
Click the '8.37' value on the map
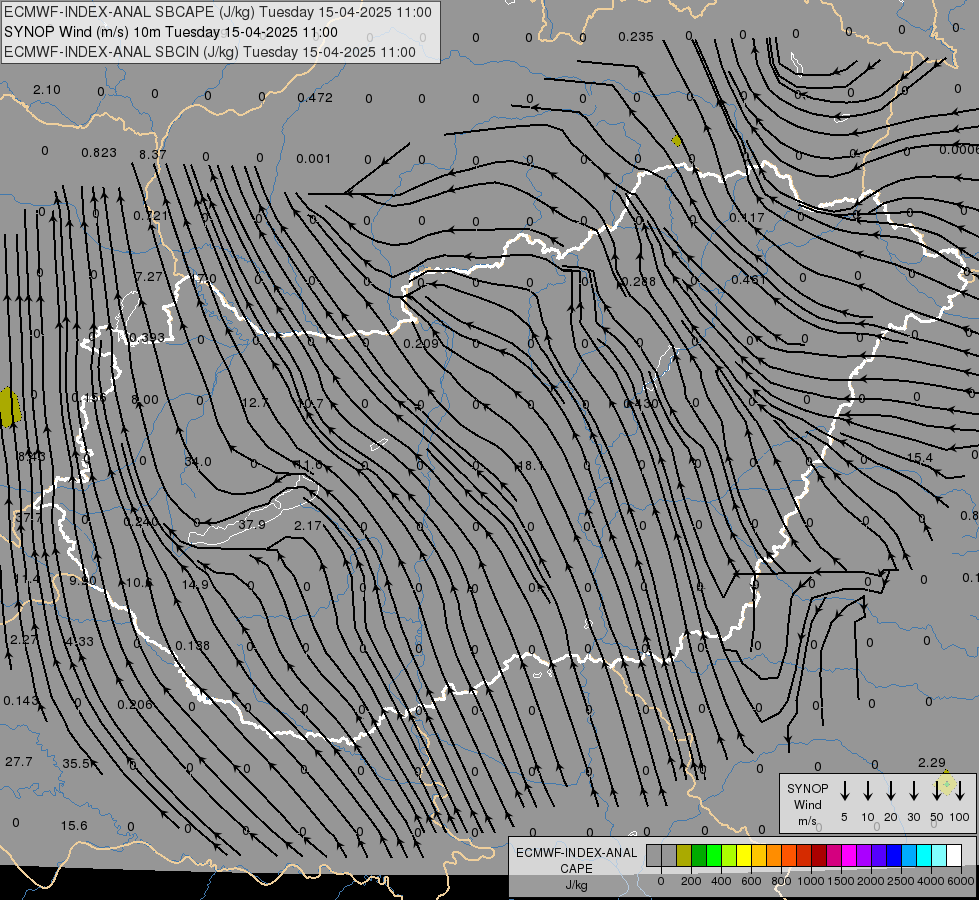(152, 154)
